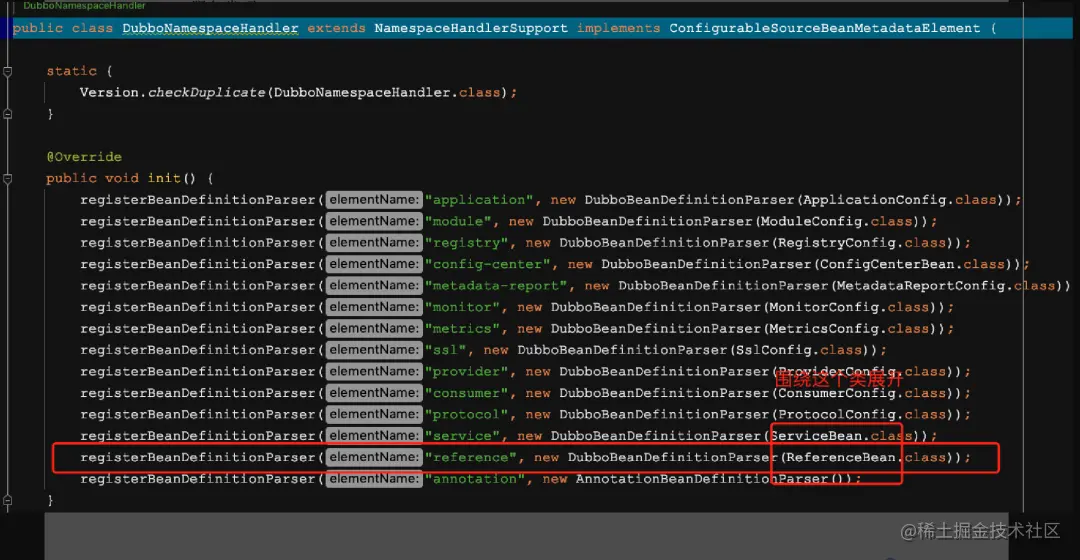
Task: Click the "application" string literal
Action: [x=479, y=200]
